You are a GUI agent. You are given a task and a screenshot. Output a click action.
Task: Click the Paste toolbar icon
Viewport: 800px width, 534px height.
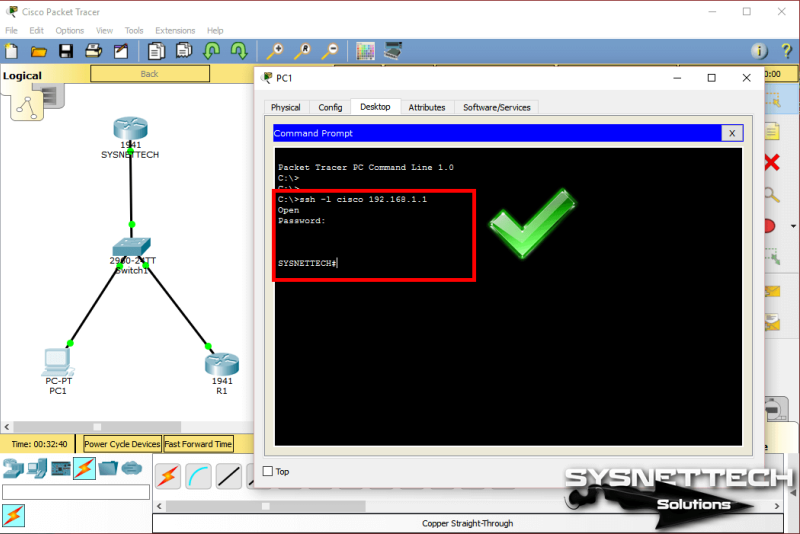coord(184,50)
